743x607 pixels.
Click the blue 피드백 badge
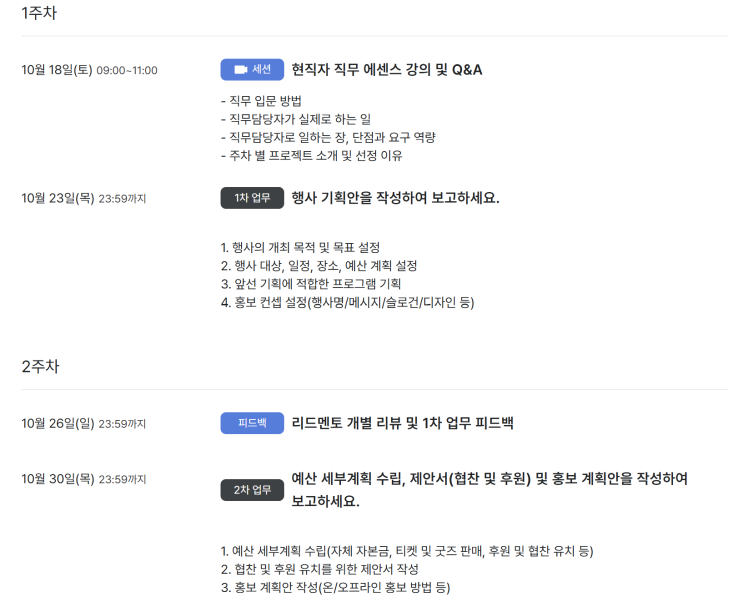tap(252, 424)
